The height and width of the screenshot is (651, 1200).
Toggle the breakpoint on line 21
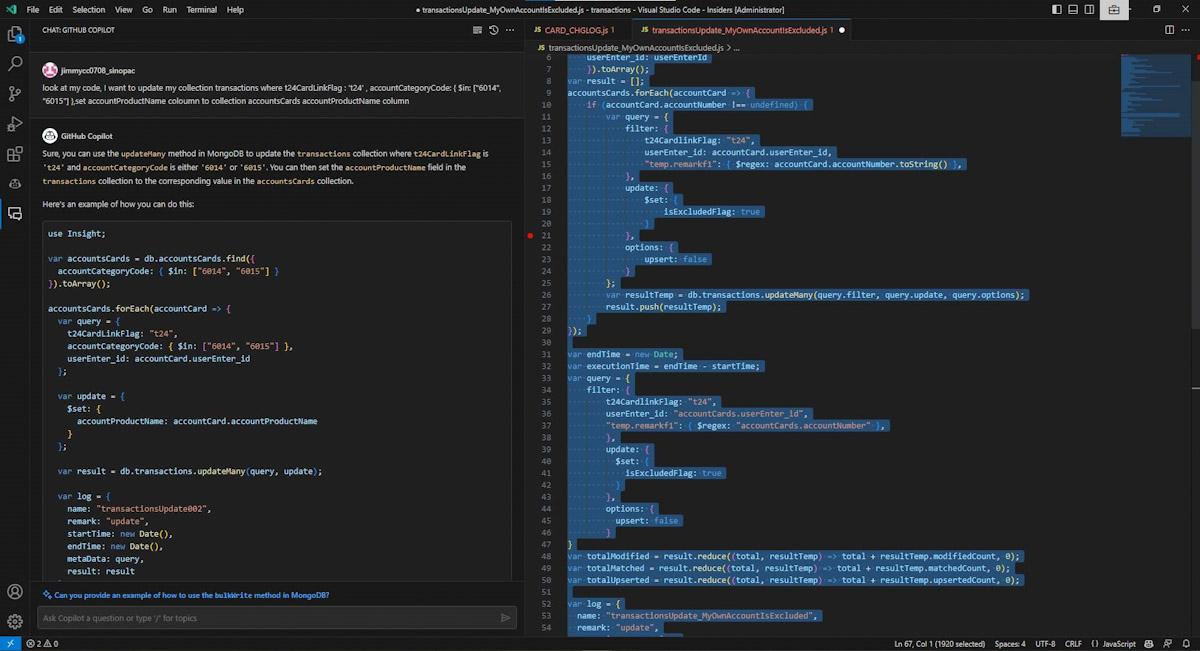point(530,235)
